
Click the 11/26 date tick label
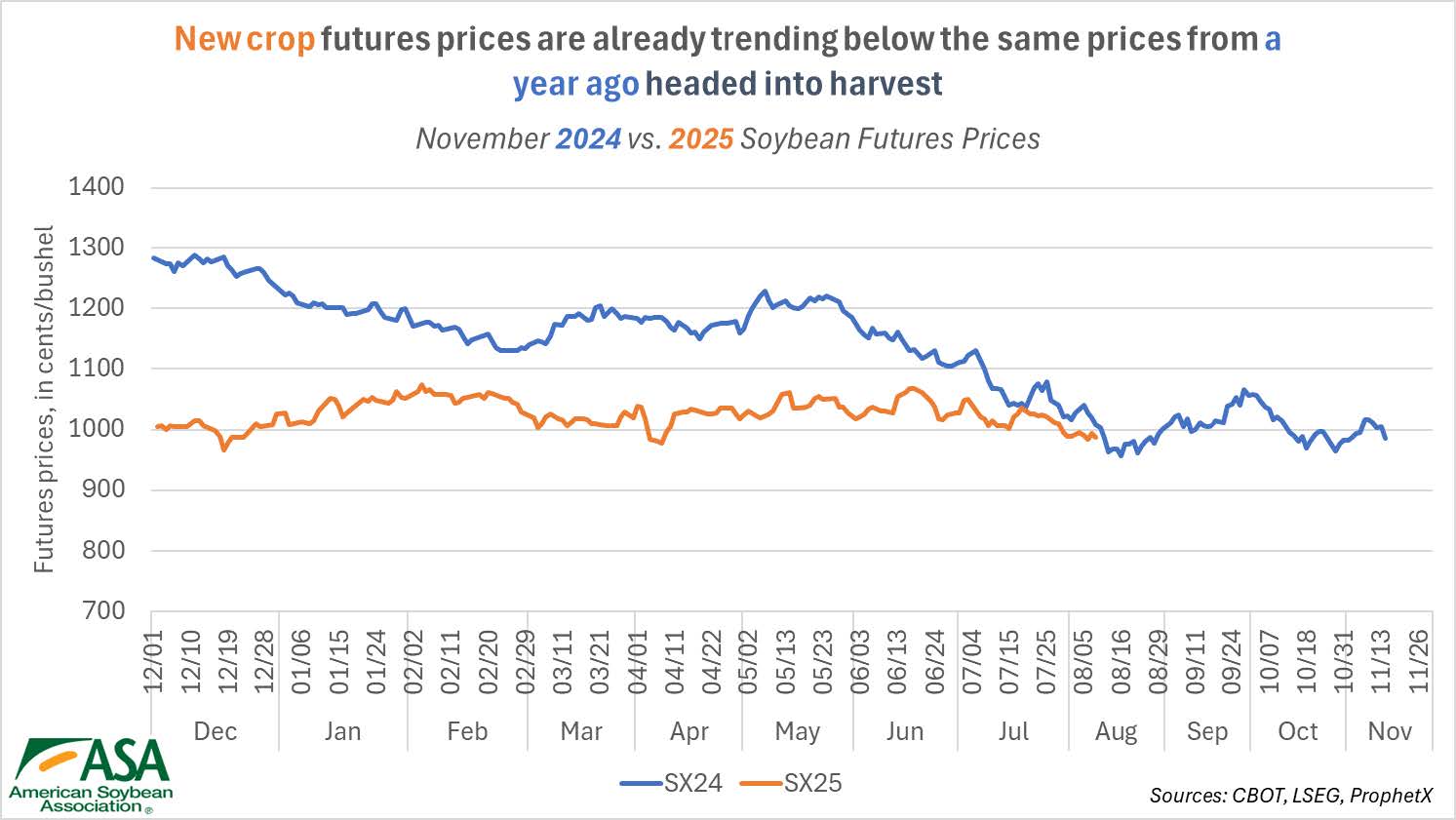(1419, 661)
